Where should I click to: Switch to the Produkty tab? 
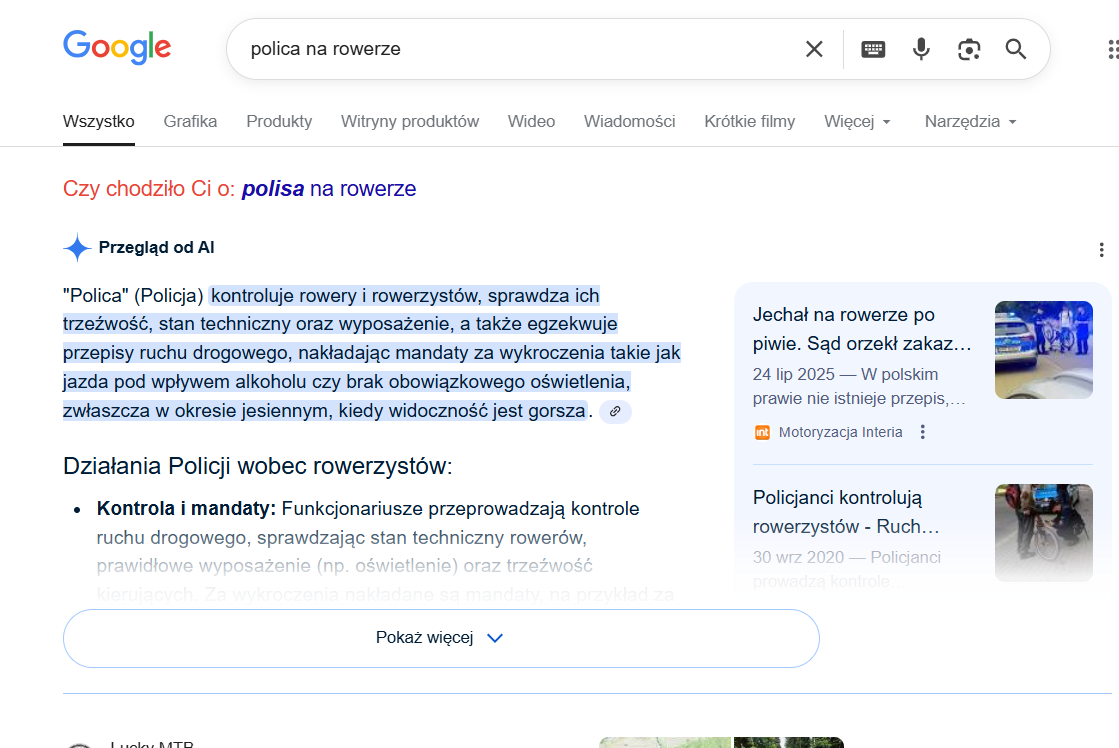tap(279, 122)
